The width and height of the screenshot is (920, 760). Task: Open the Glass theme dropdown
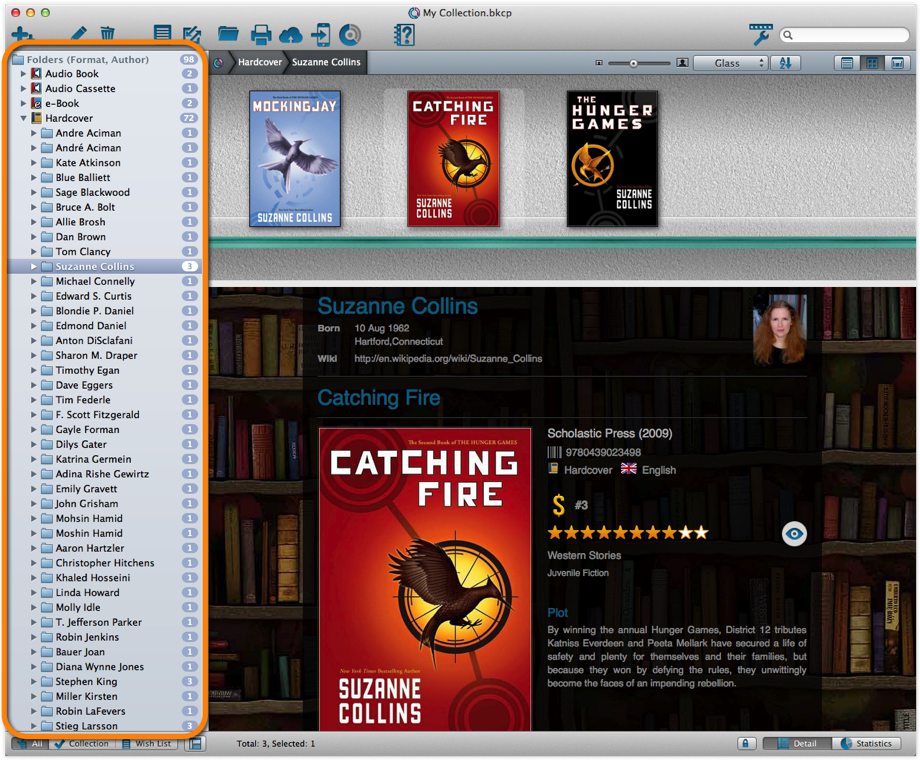tap(730, 63)
